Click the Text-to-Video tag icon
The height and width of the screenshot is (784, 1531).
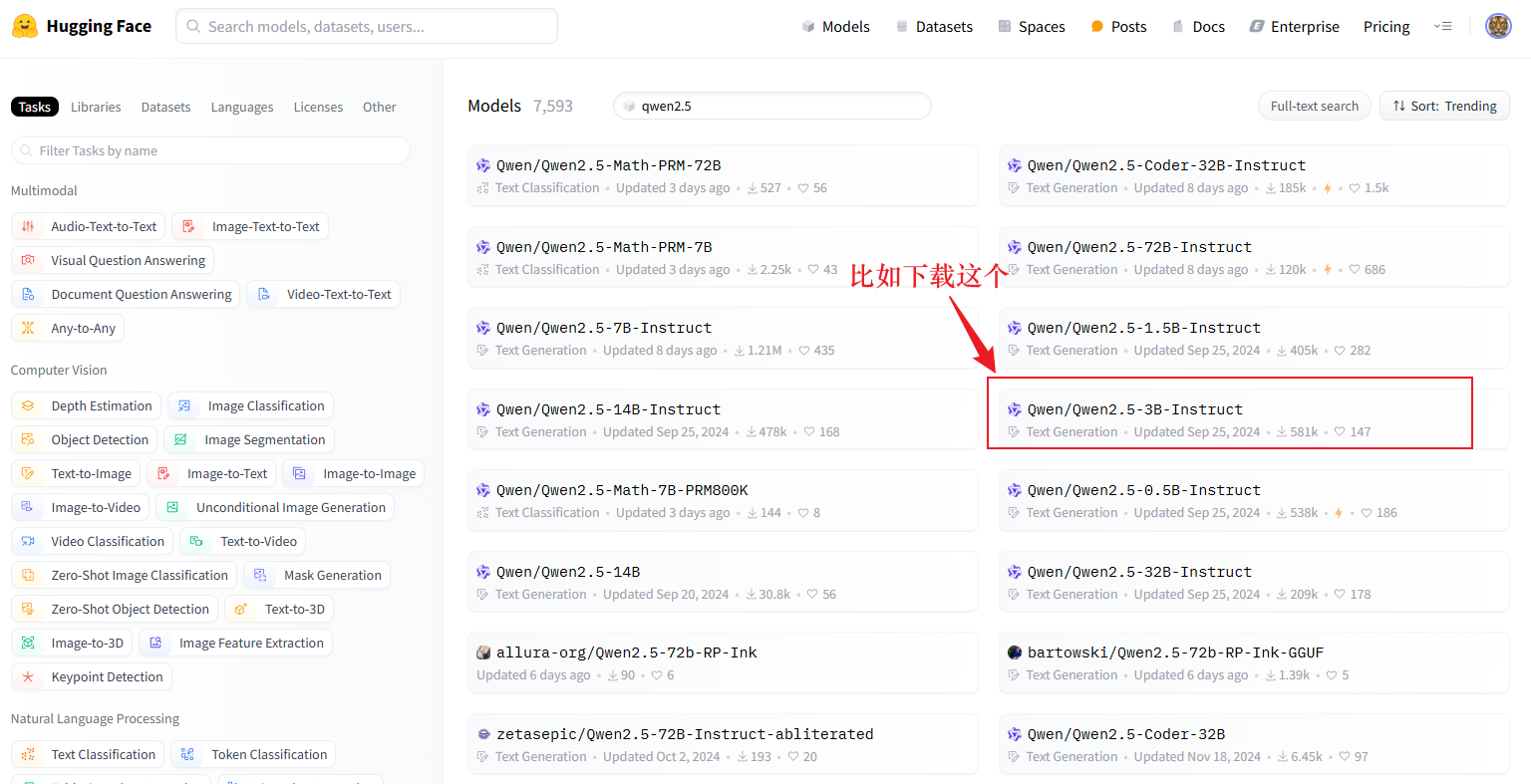click(x=196, y=541)
